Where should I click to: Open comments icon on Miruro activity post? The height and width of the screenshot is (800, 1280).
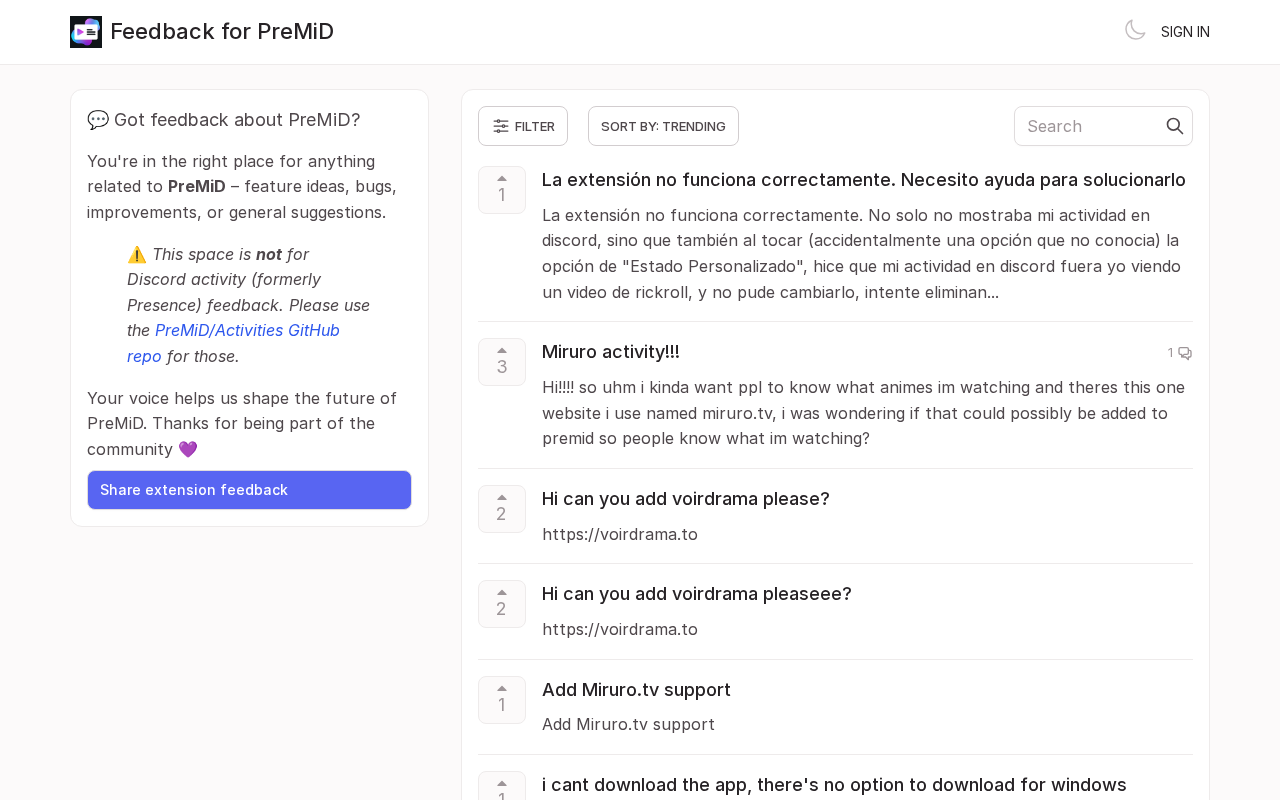[x=1180, y=353]
